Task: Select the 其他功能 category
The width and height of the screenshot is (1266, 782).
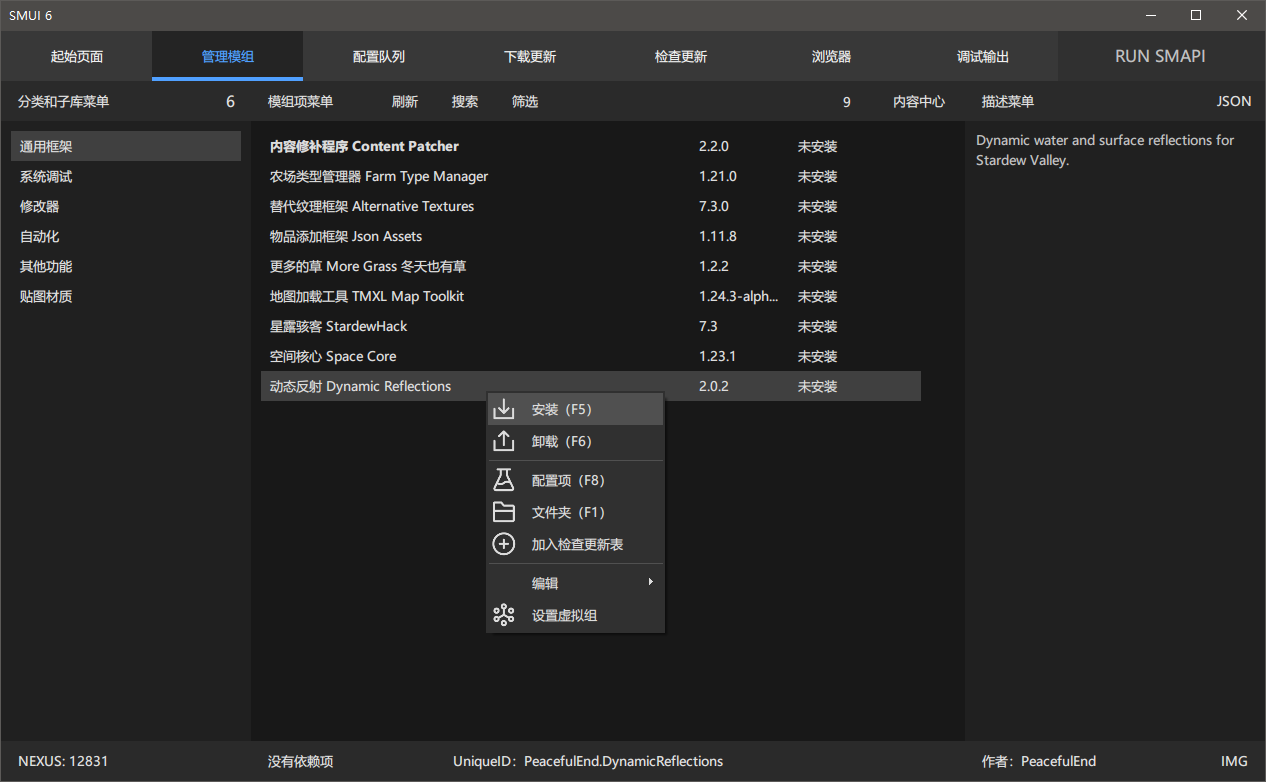Action: 126,266
